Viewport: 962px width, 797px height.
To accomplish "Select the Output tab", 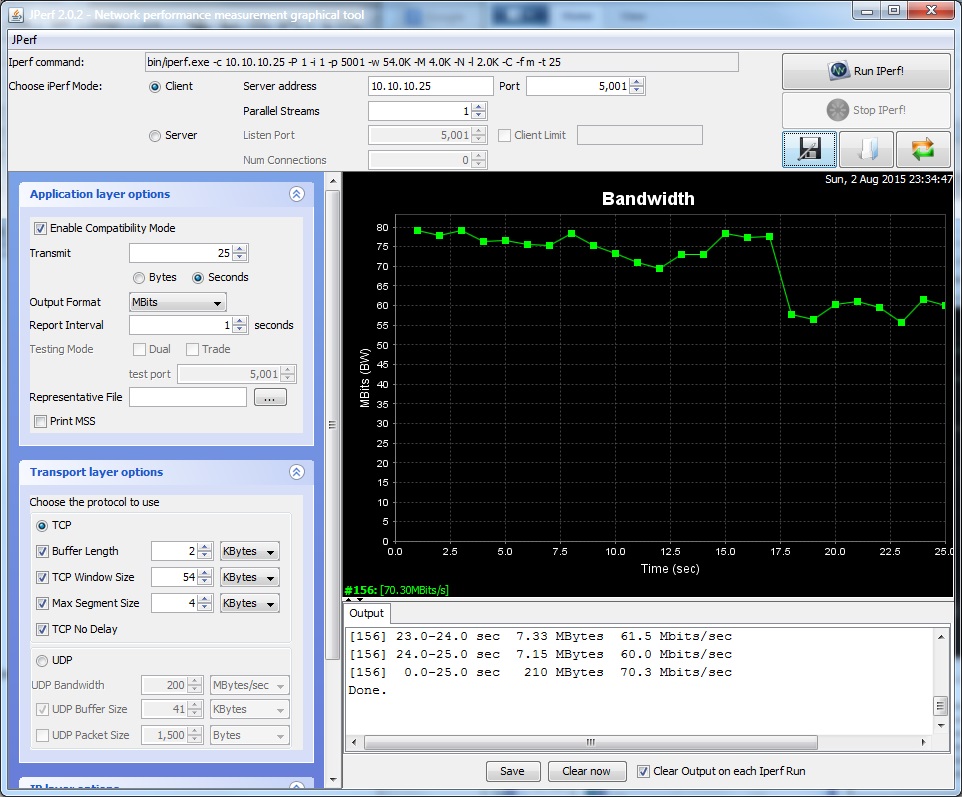I will [x=366, y=613].
